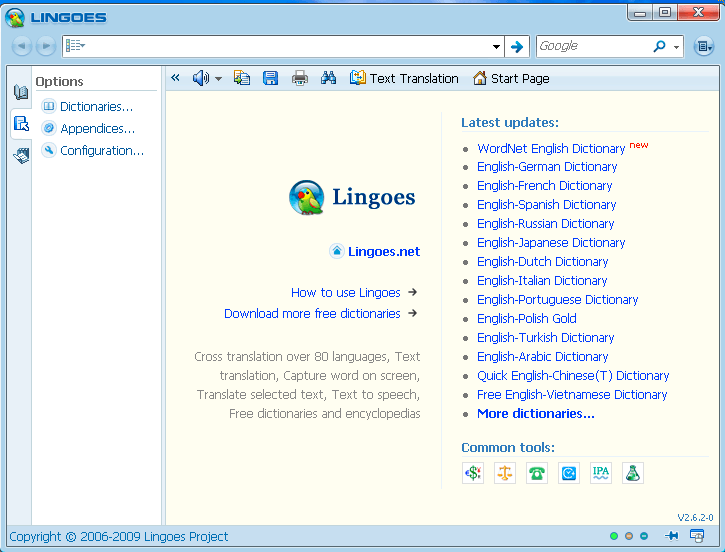Collapse the side panel with chevron
Image resolution: width=725 pixels, height=552 pixels.
175,78
